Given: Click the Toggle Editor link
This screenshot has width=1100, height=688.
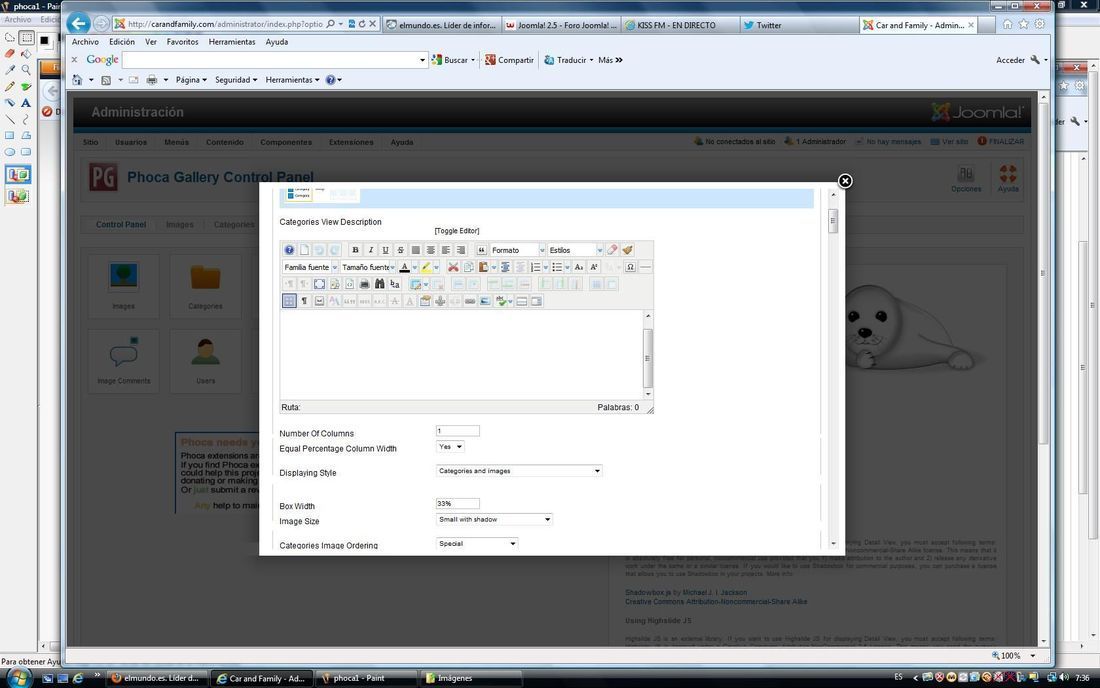Looking at the screenshot, I should pyautogui.click(x=457, y=231).
